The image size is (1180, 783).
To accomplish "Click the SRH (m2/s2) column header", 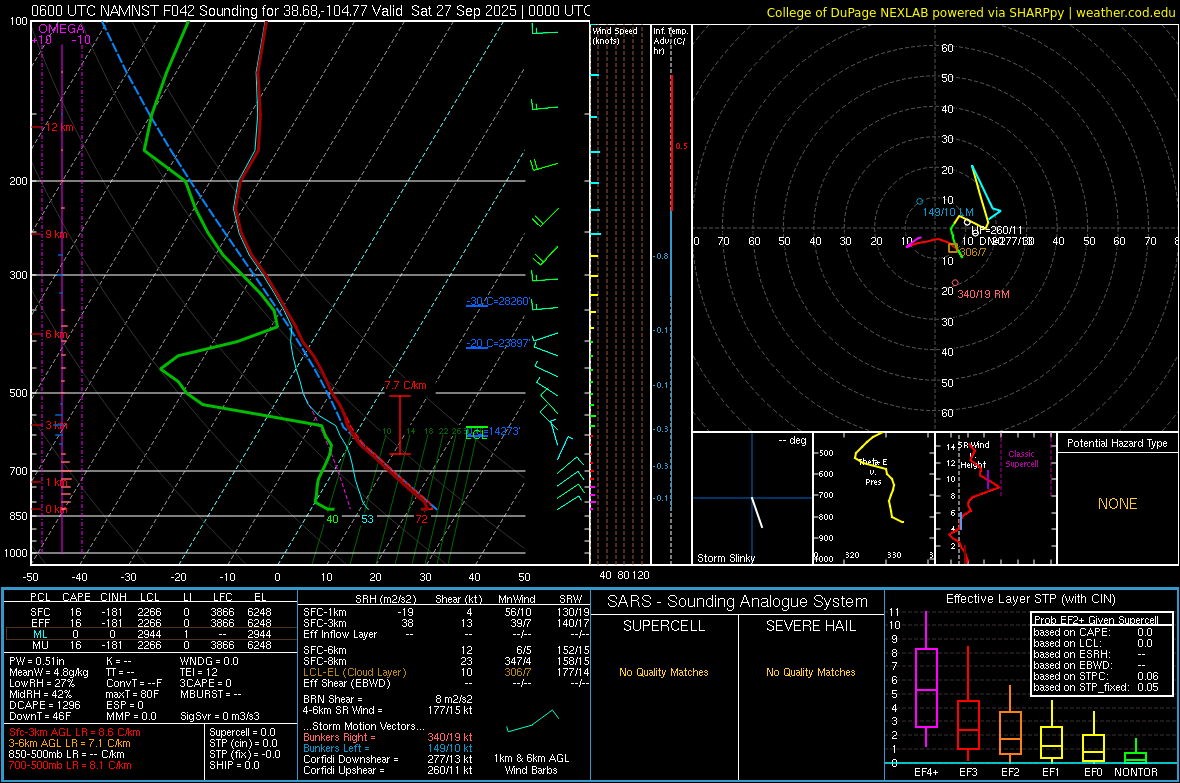I will click(385, 599).
